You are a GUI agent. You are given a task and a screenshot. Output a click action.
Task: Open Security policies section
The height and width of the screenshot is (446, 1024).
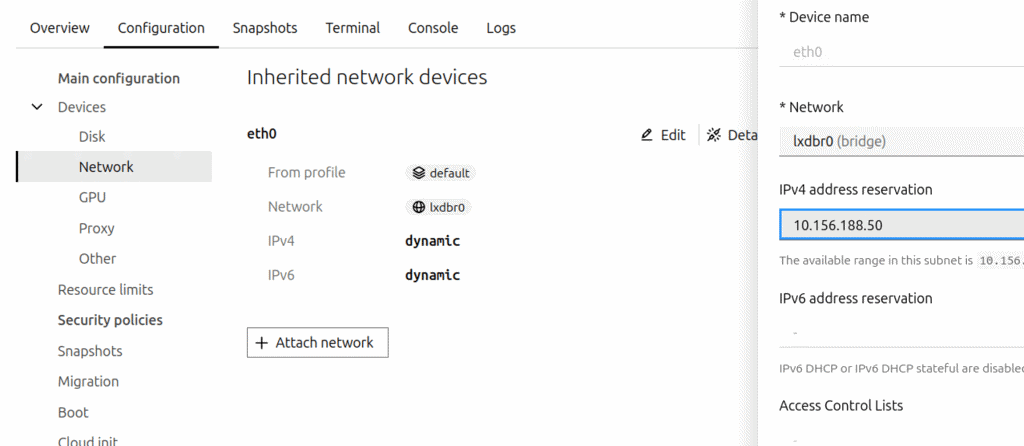(110, 321)
